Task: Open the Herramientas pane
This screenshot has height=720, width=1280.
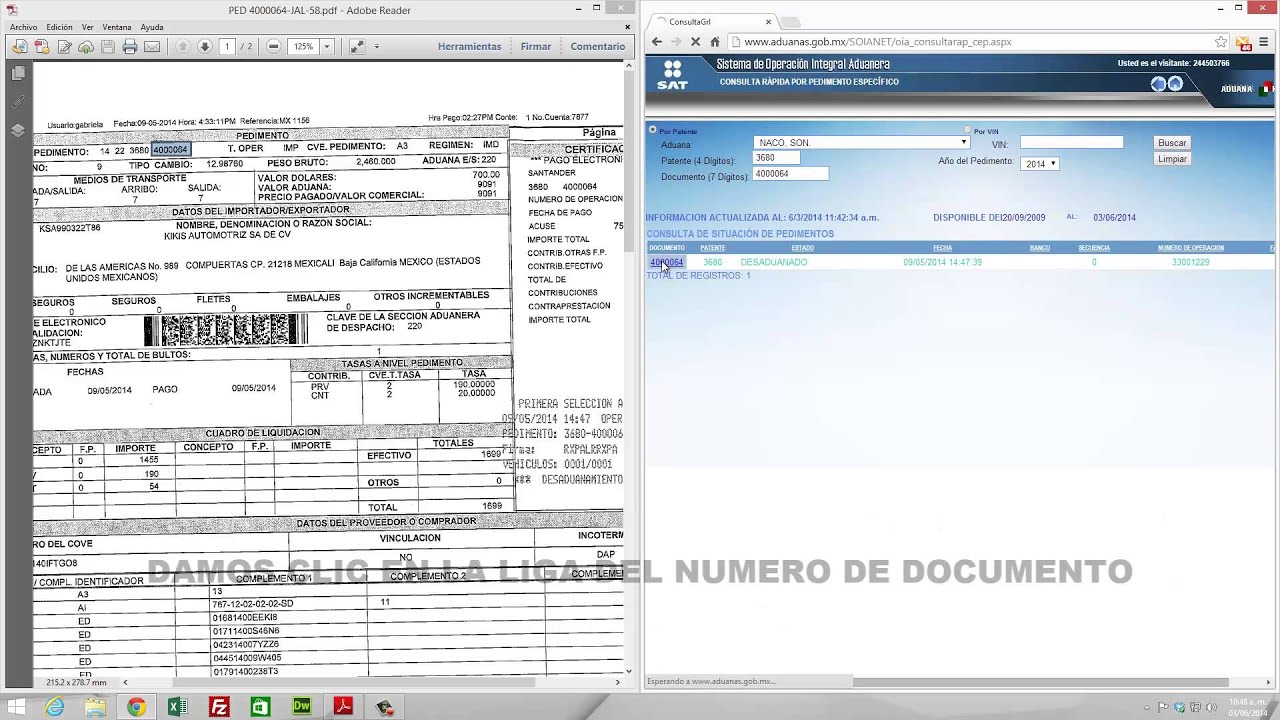Action: [469, 47]
